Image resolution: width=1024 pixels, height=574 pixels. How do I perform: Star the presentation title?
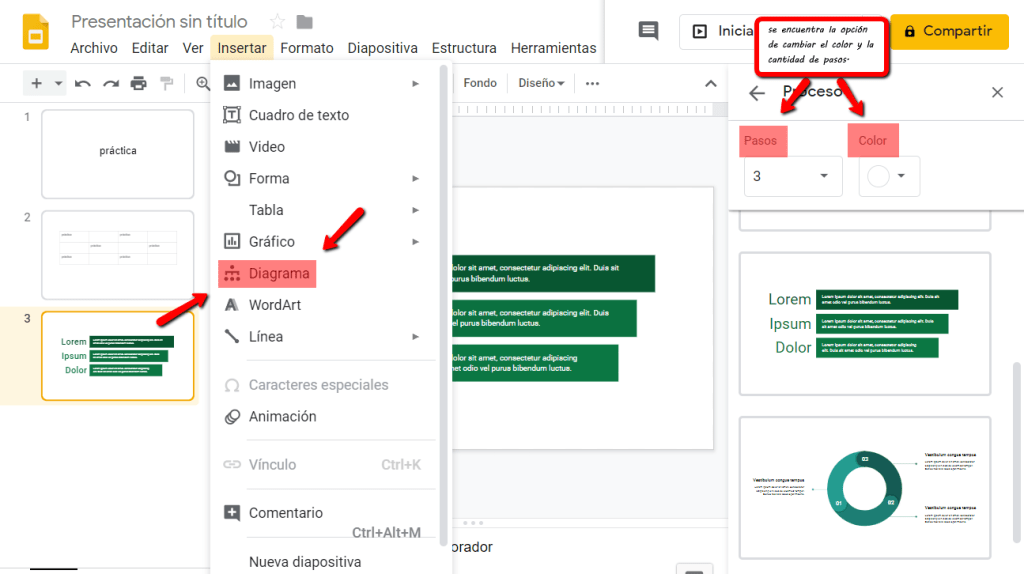(x=278, y=22)
